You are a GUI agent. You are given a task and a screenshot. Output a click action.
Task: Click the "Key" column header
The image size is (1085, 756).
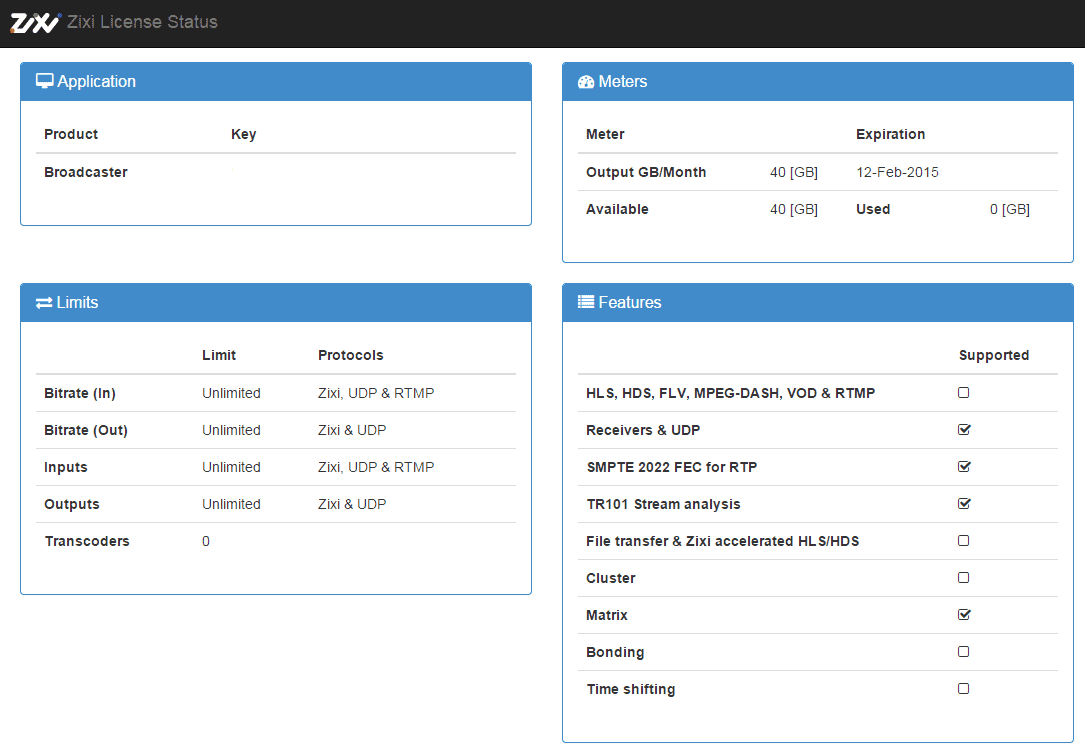click(244, 134)
